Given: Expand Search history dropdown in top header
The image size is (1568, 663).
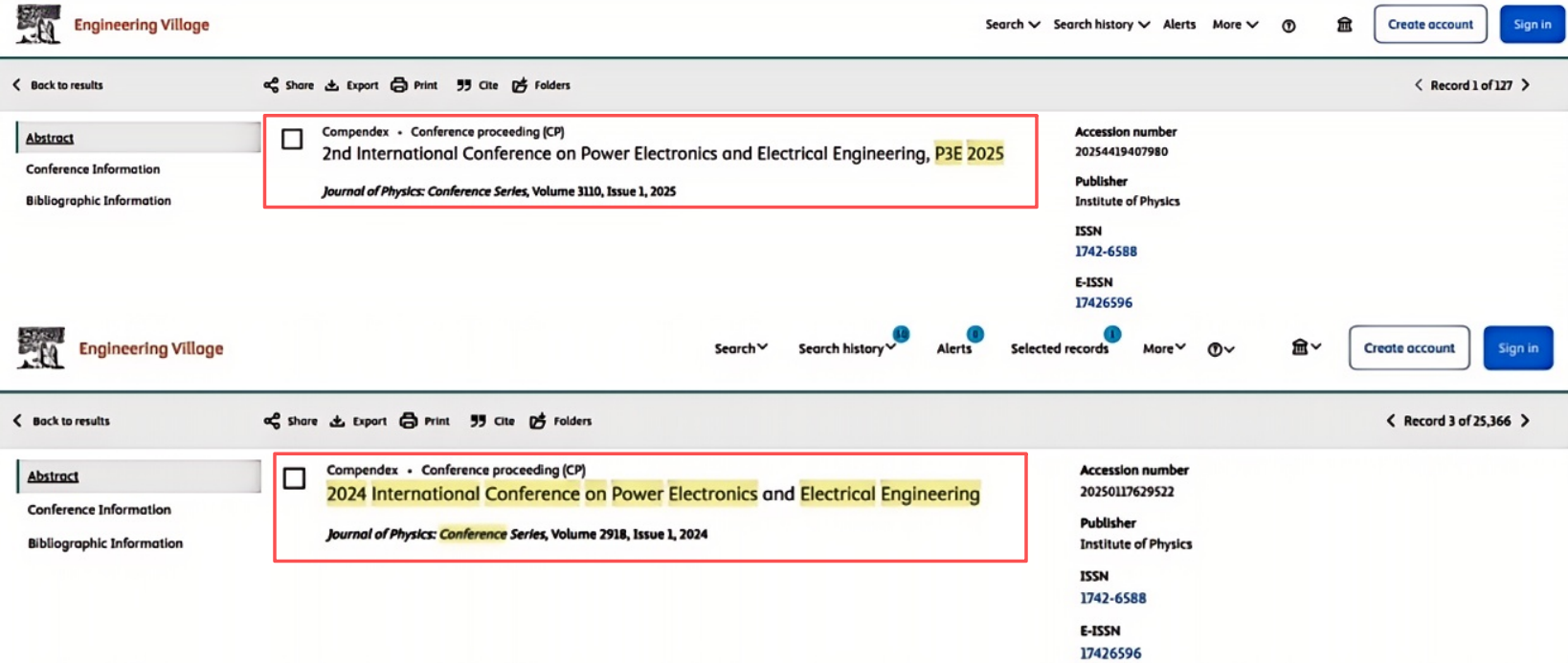Looking at the screenshot, I should point(1102,25).
